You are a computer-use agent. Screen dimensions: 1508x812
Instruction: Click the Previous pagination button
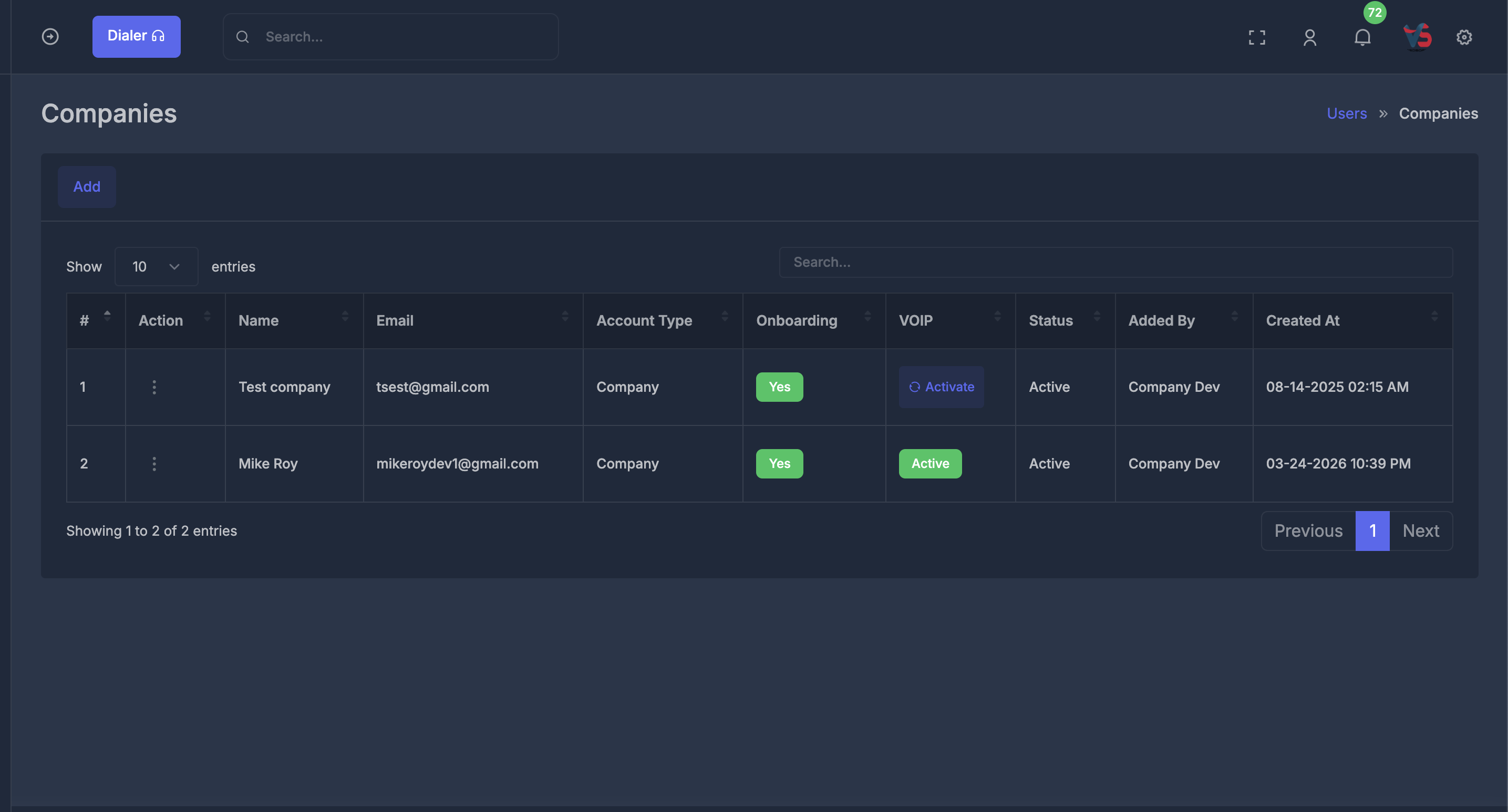(x=1308, y=530)
